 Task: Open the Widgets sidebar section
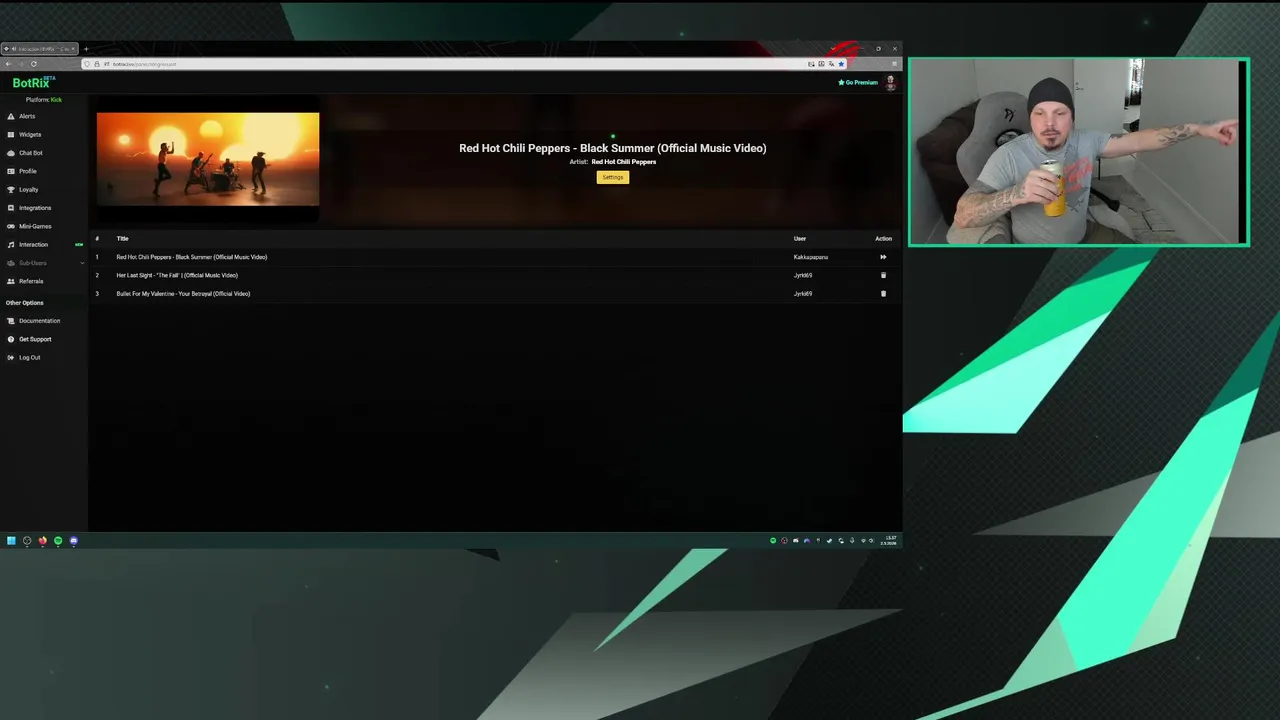[x=24, y=134]
